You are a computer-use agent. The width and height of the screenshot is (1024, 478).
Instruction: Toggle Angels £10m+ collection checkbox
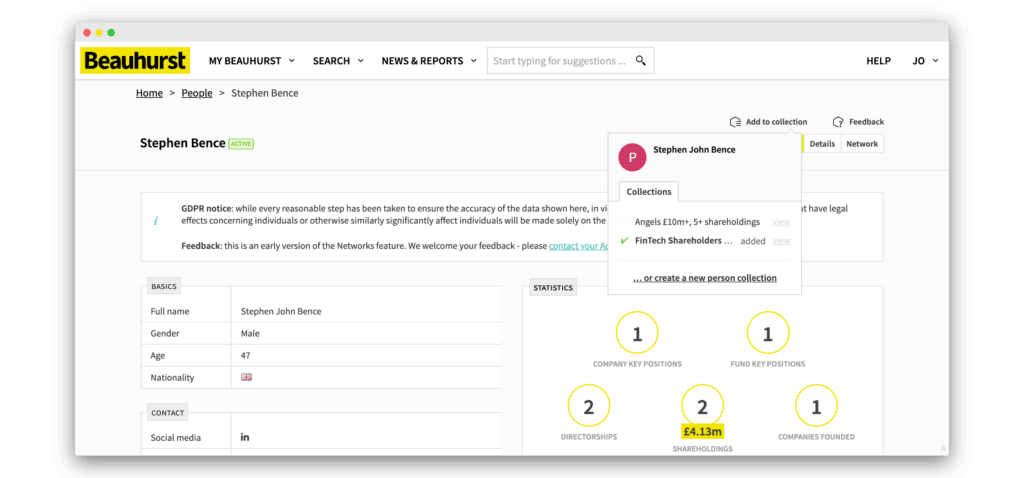624,222
